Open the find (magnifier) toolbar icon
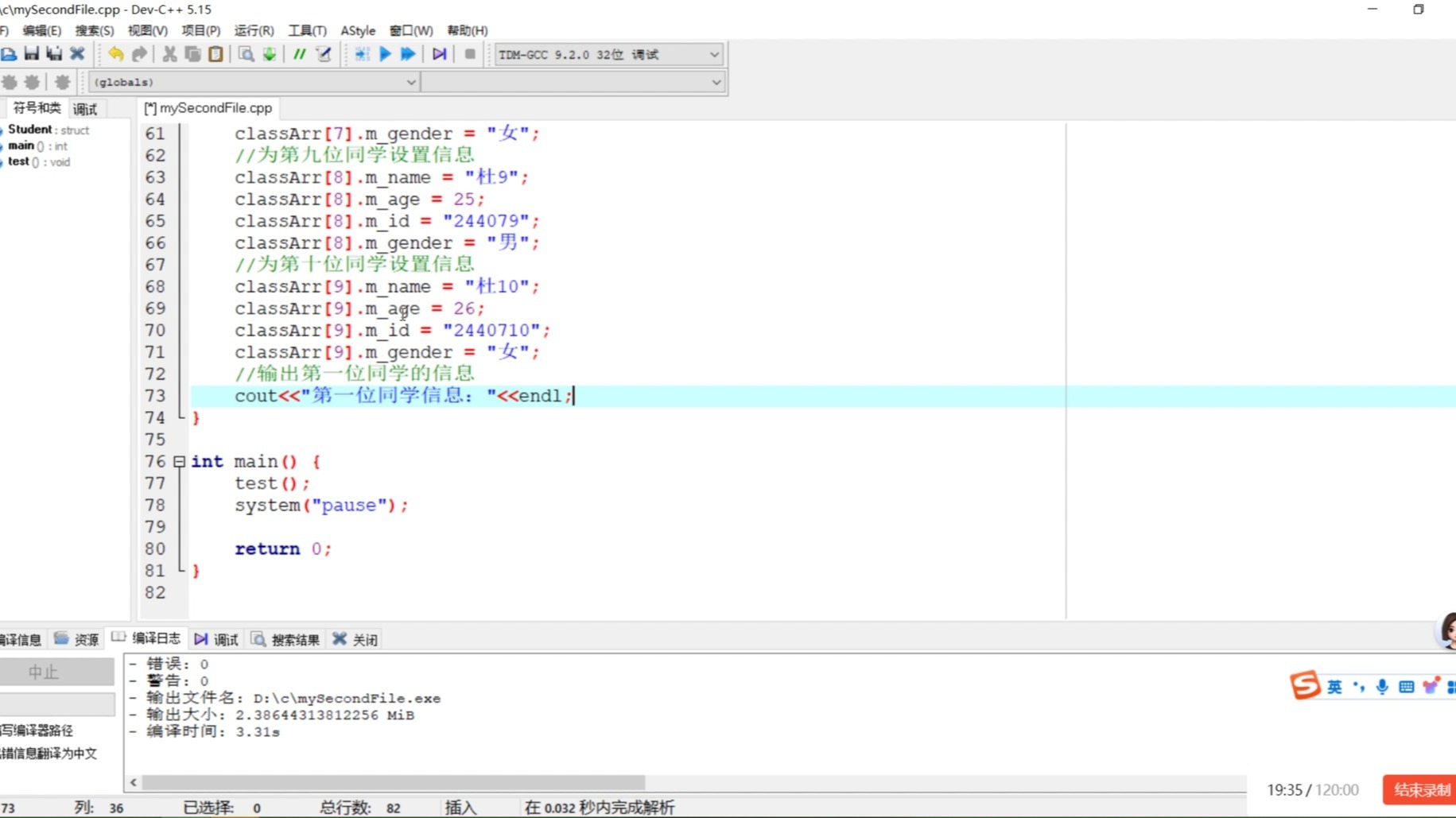The image size is (1456, 818). tap(247, 54)
